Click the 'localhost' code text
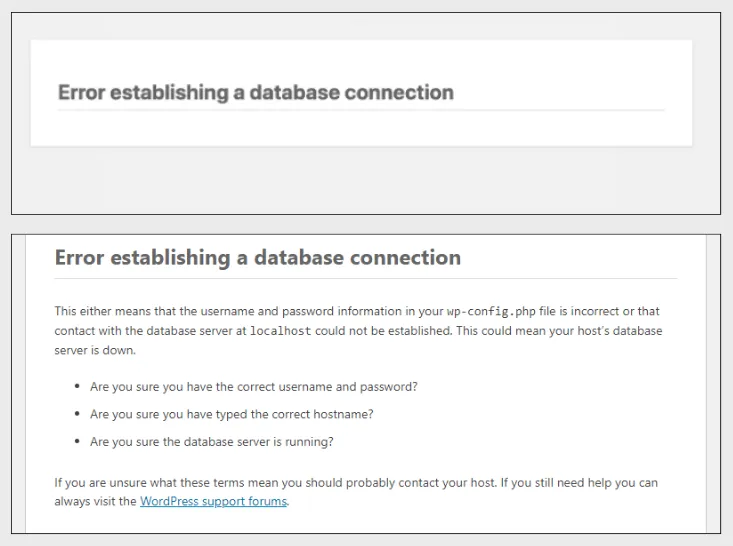This screenshot has height=546, width=733. pos(280,331)
